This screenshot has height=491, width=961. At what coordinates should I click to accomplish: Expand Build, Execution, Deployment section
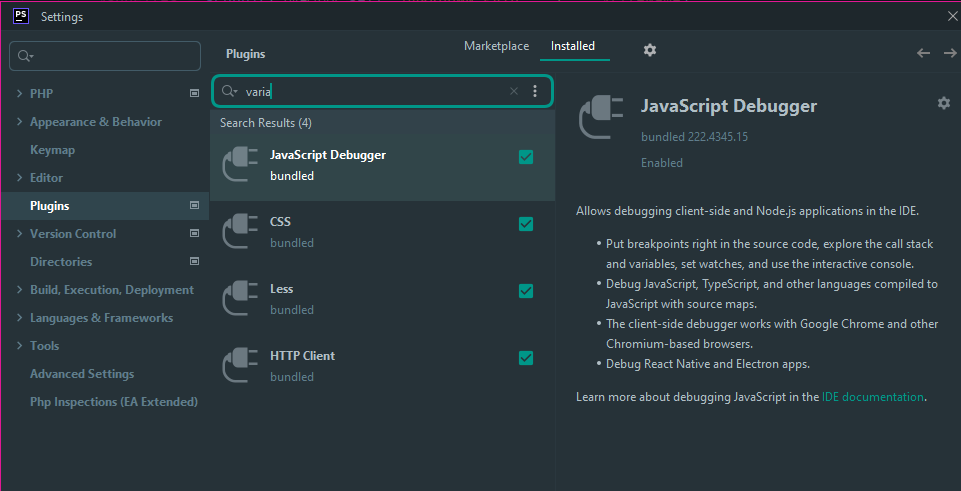coord(20,290)
